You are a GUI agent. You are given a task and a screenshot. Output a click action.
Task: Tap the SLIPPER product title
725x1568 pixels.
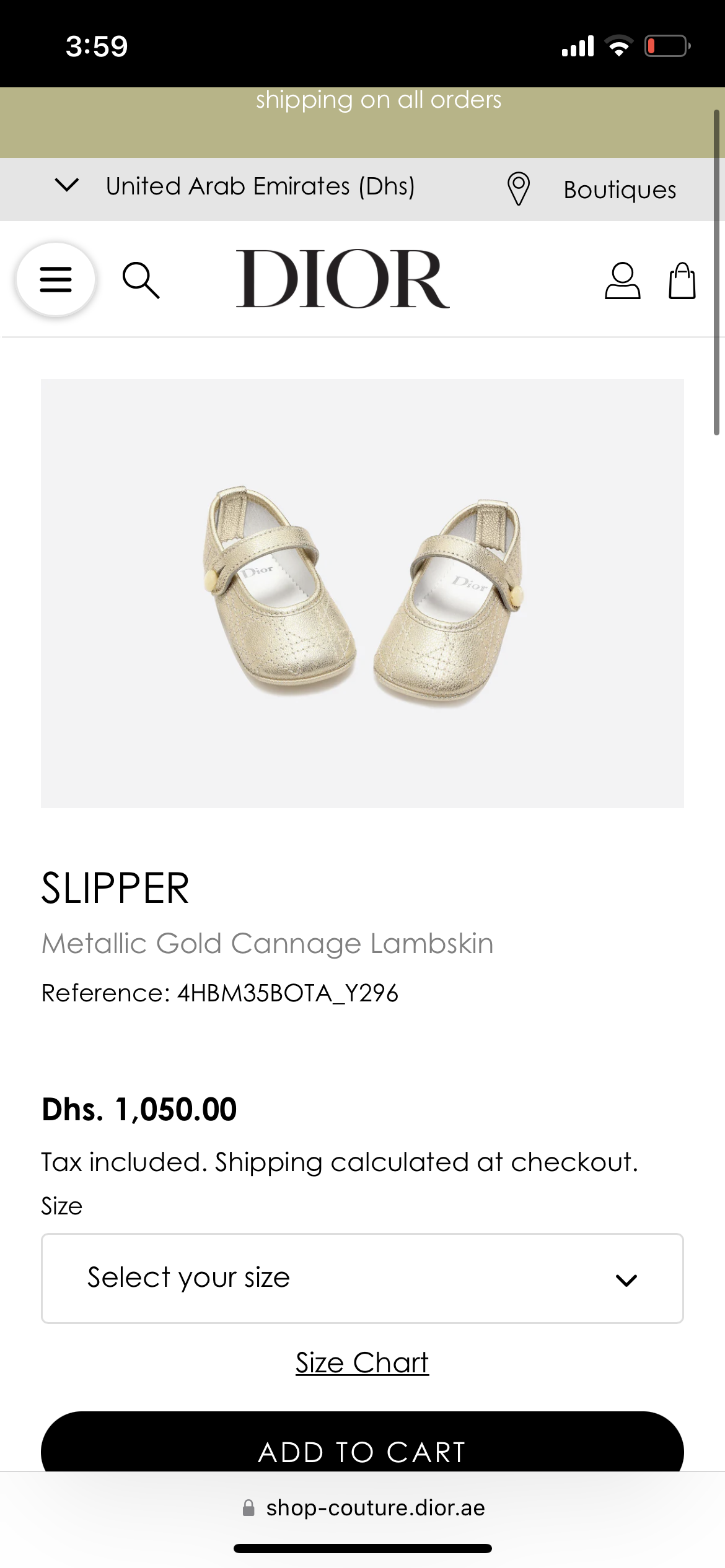point(115,889)
